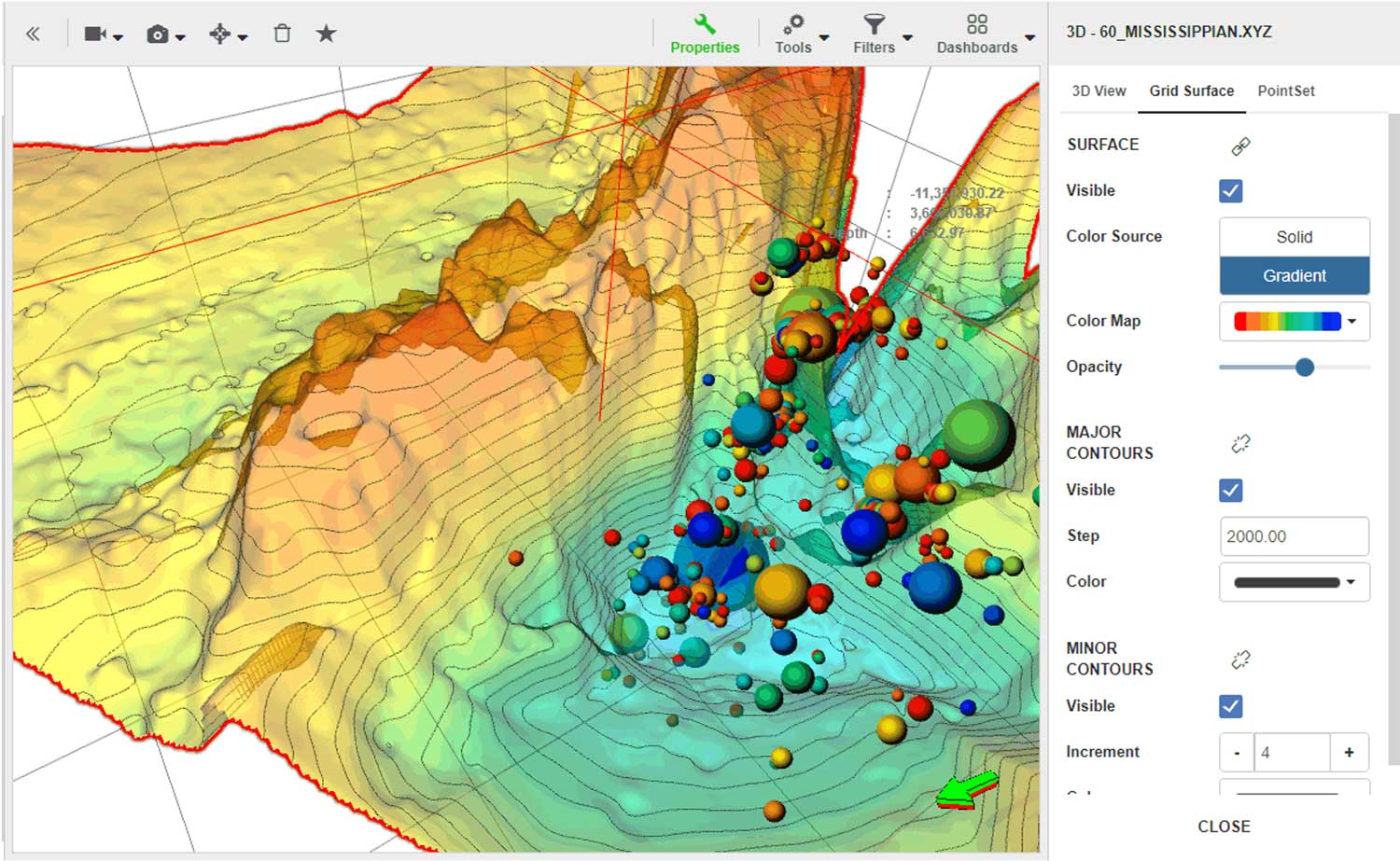Click the Surface link icon
The height and width of the screenshot is (861, 1400).
(x=1240, y=146)
